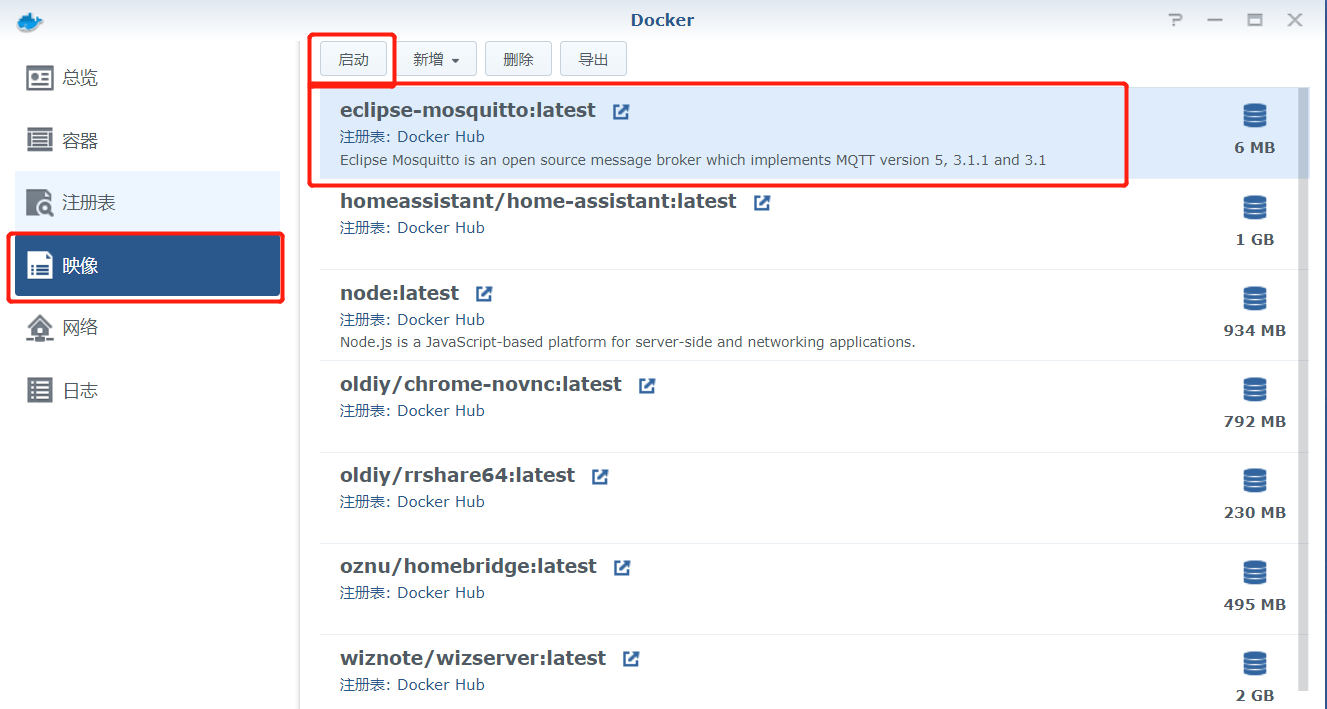Click the database icon above 2 GB

pyautogui.click(x=1255, y=663)
